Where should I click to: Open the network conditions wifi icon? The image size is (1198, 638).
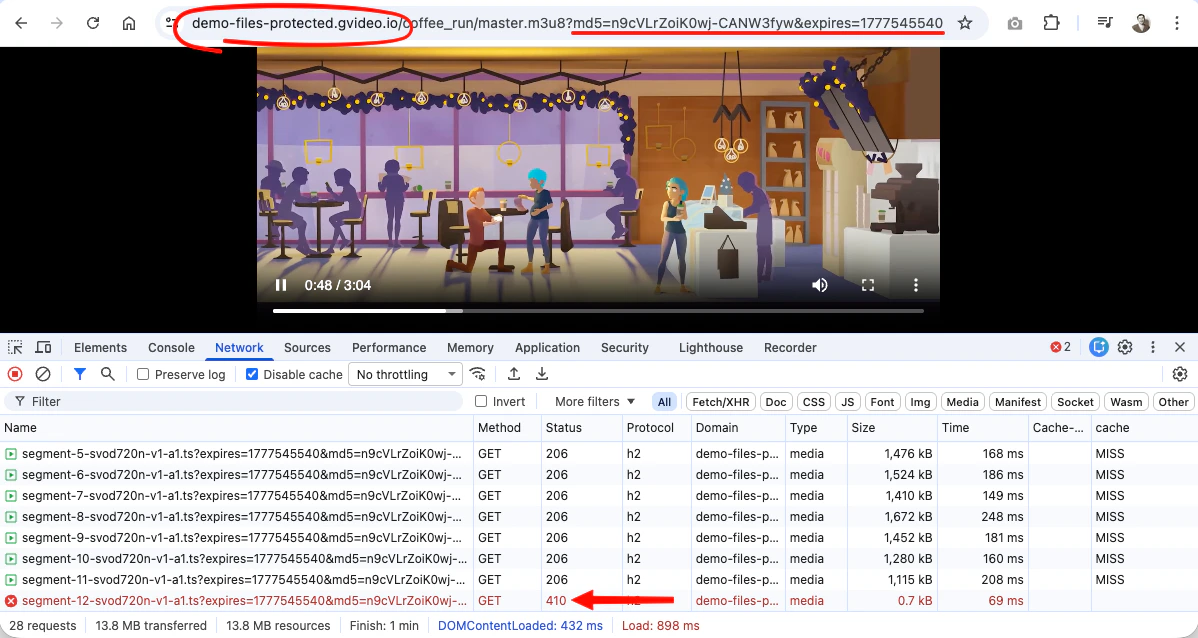[x=478, y=374]
